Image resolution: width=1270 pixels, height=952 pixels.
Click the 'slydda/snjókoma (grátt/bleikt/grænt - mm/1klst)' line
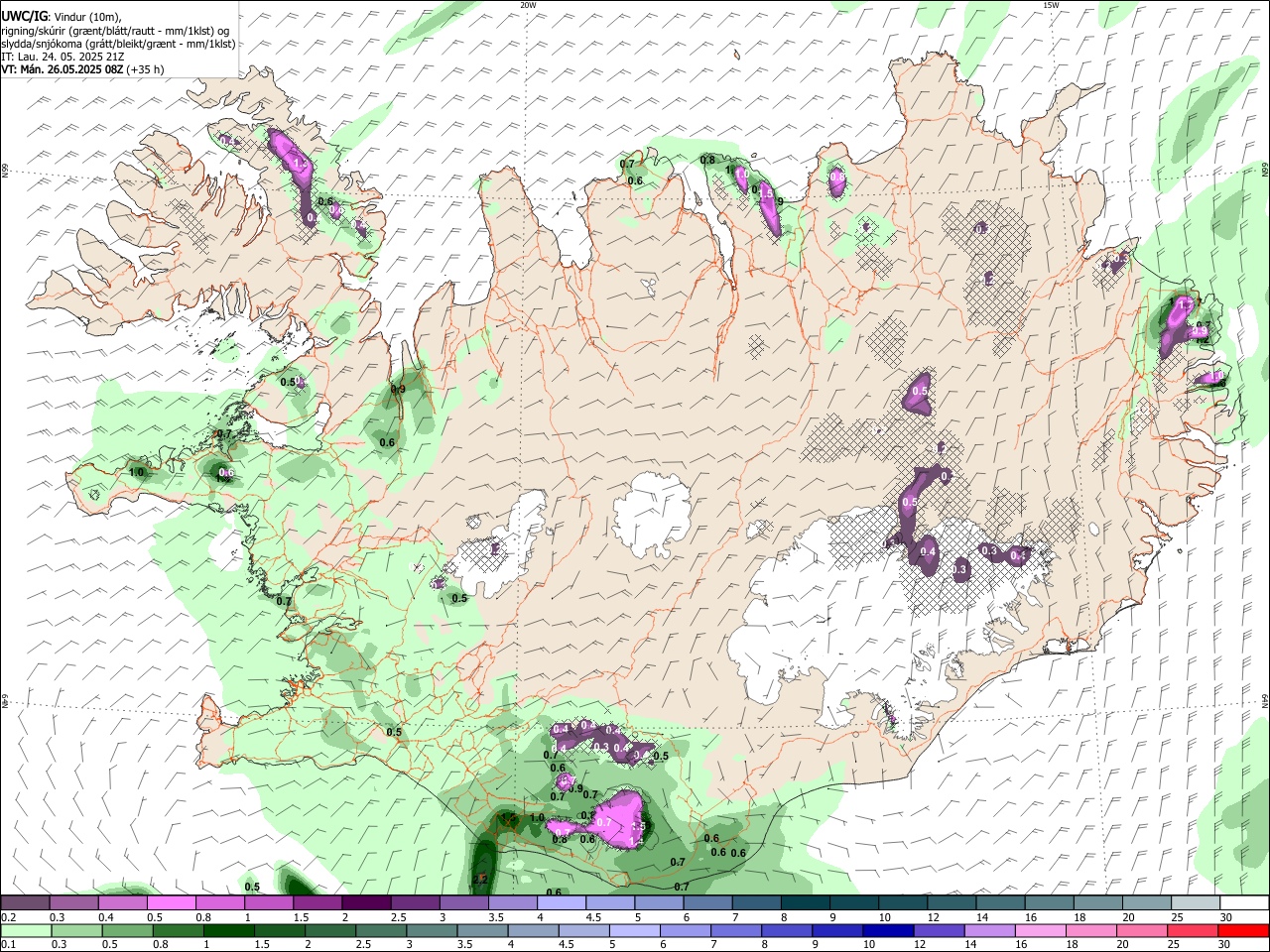tap(118, 44)
